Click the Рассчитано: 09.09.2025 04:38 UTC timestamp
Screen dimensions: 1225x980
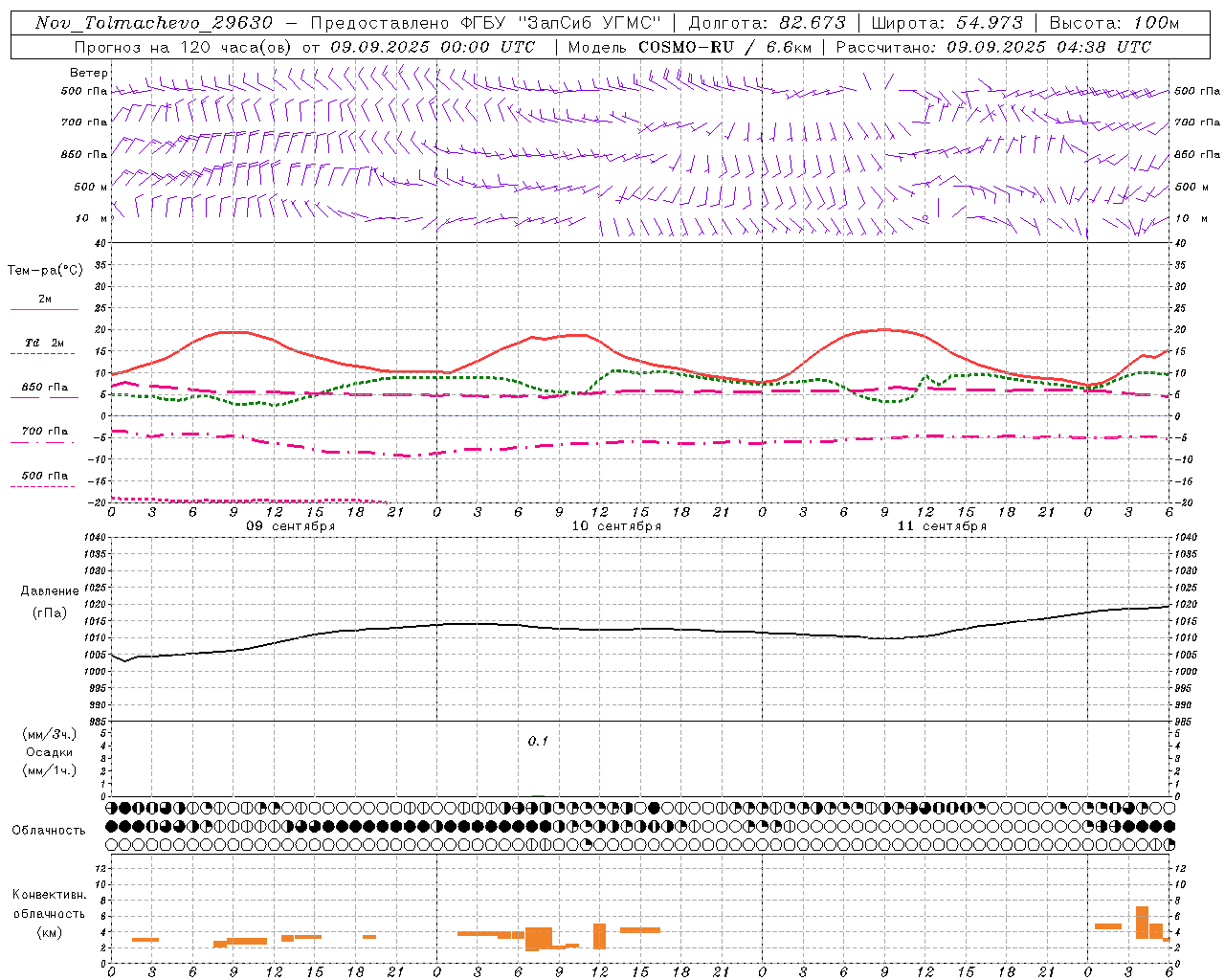(994, 47)
